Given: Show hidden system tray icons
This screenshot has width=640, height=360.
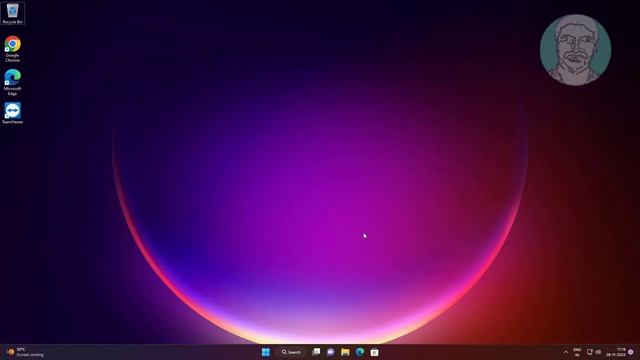Looking at the screenshot, I should coord(566,352).
